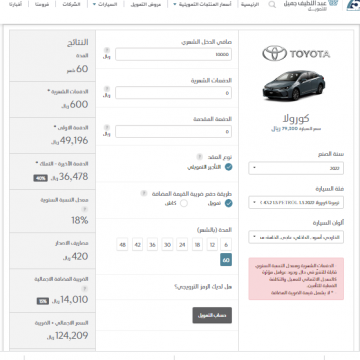The height and width of the screenshot is (360, 360).
Task: Click the search magnifier icon in header
Action: (272, 5)
